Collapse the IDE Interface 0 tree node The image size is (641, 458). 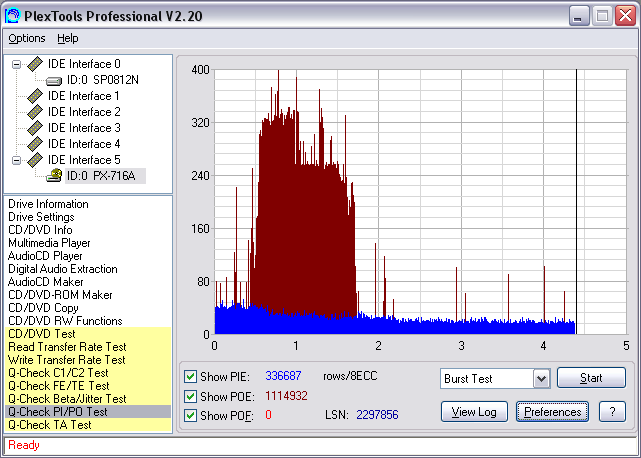click(16, 64)
